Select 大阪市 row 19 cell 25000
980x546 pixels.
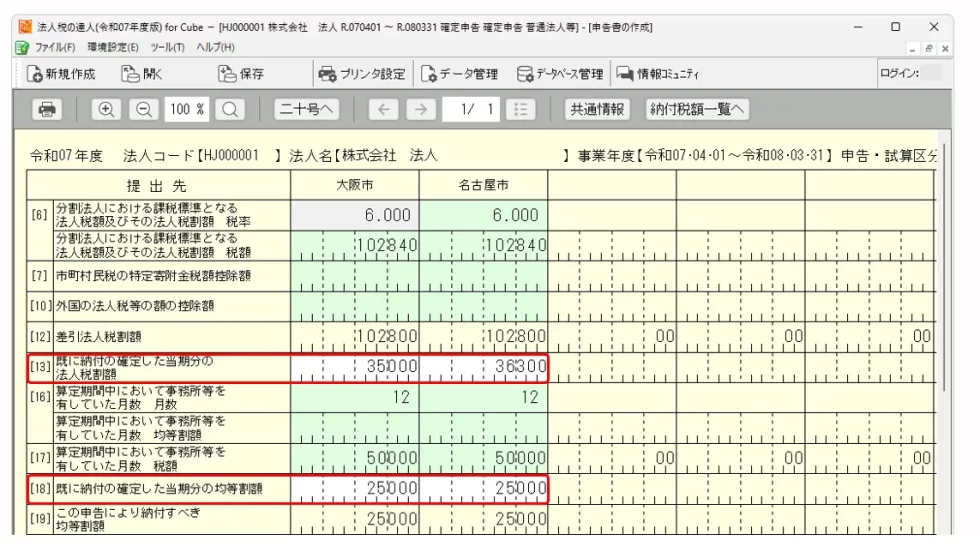354,519
